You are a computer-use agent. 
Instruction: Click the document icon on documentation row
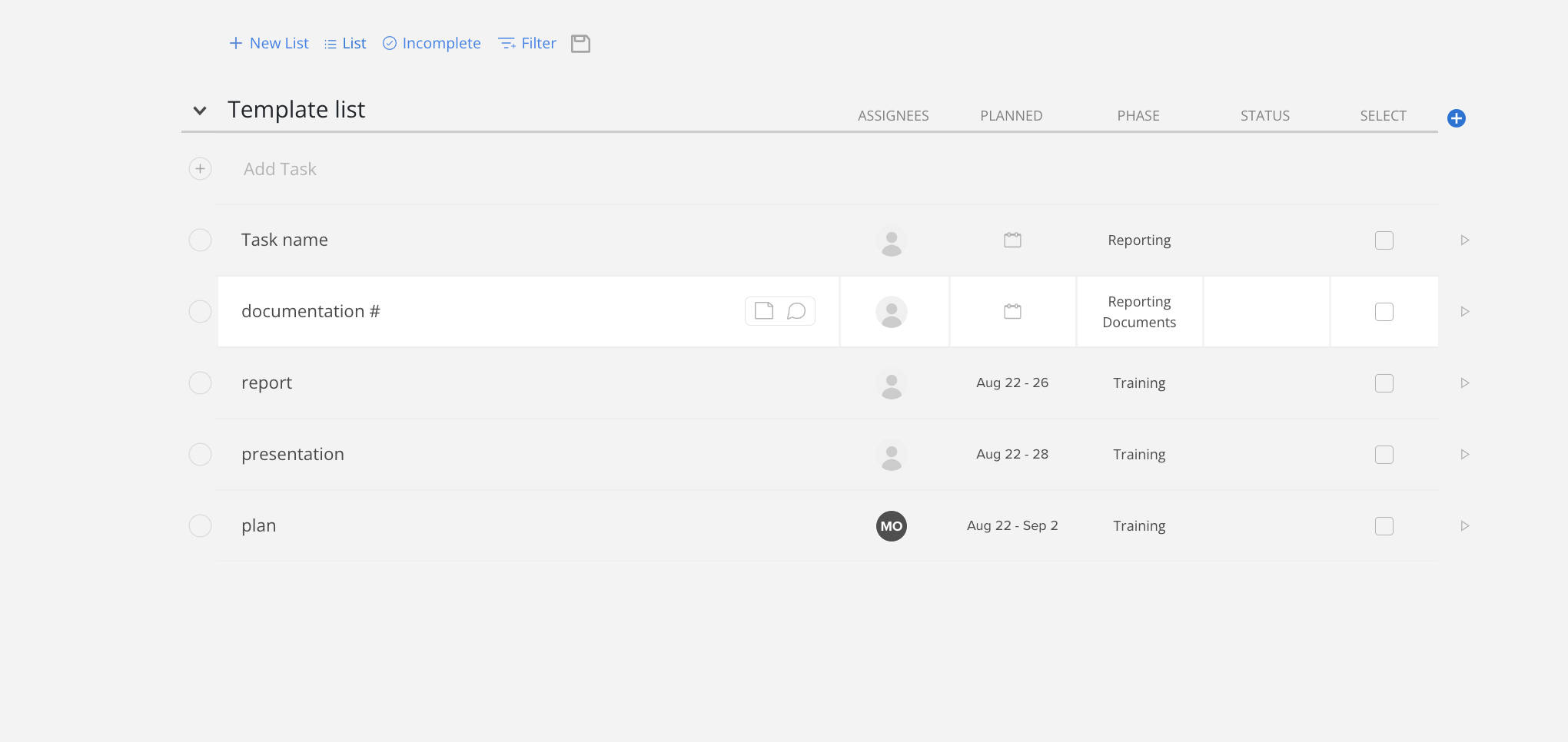tap(763, 311)
